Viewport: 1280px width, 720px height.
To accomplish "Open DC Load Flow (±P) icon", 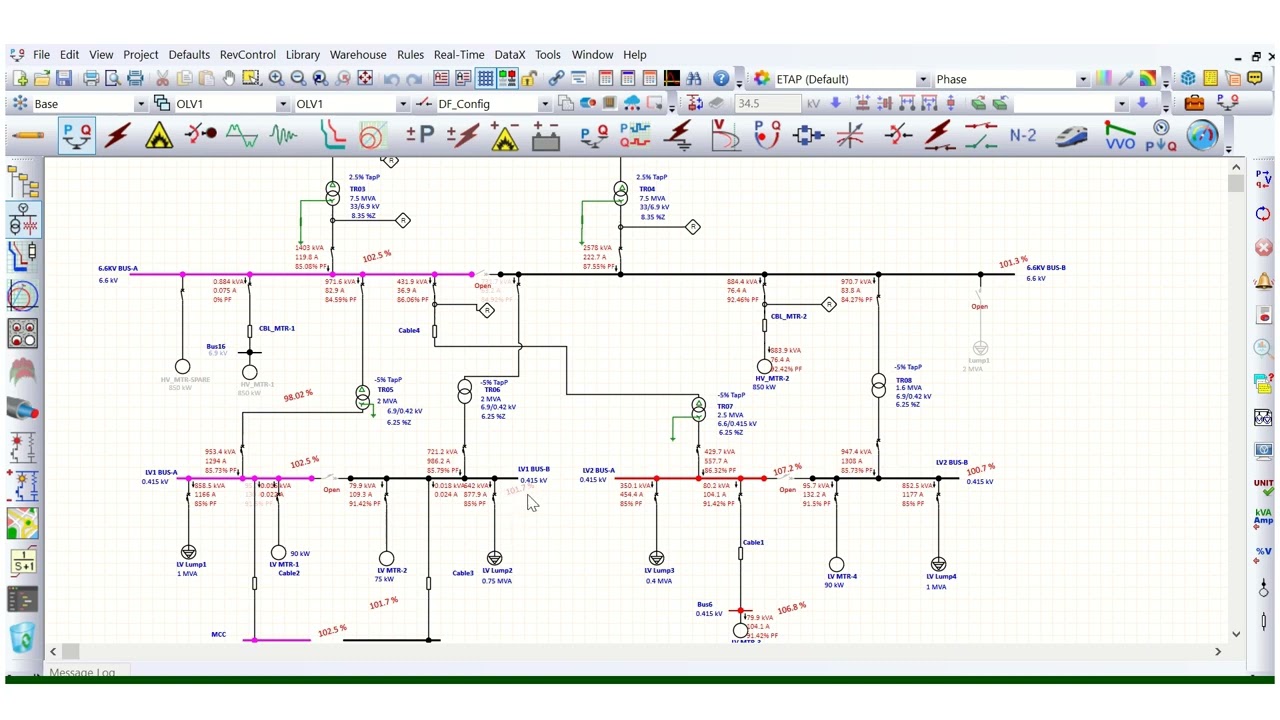I will point(420,135).
